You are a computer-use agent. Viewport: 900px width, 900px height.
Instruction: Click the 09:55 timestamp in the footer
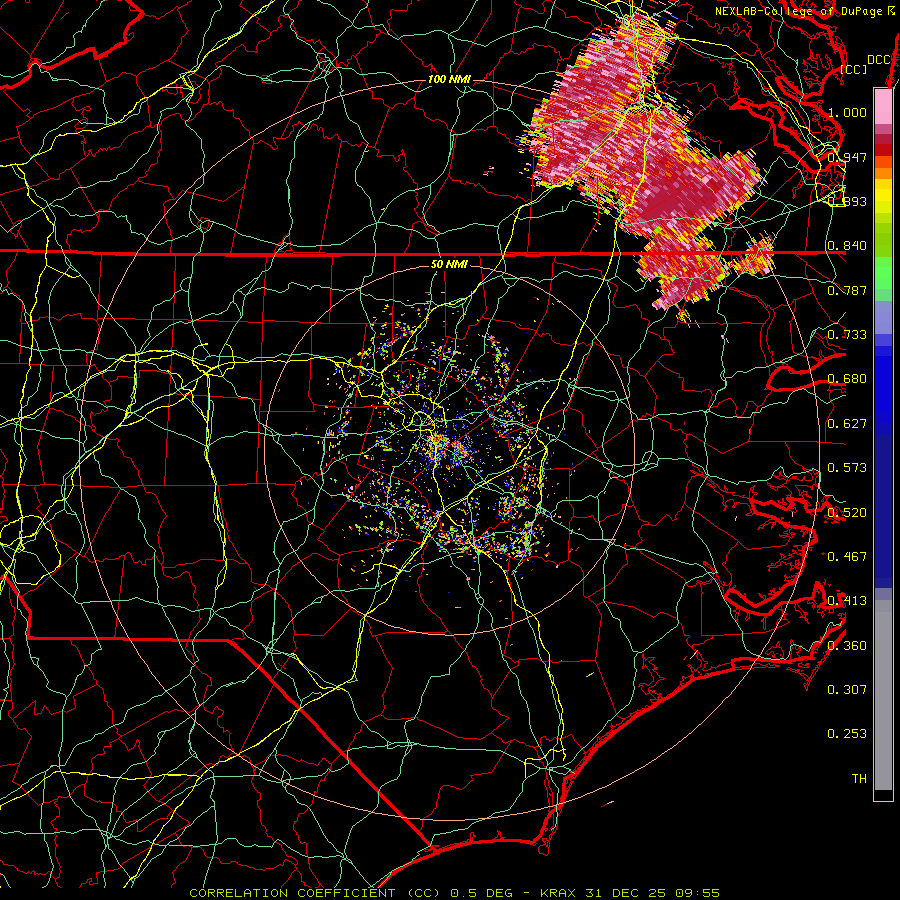pyautogui.click(x=699, y=893)
